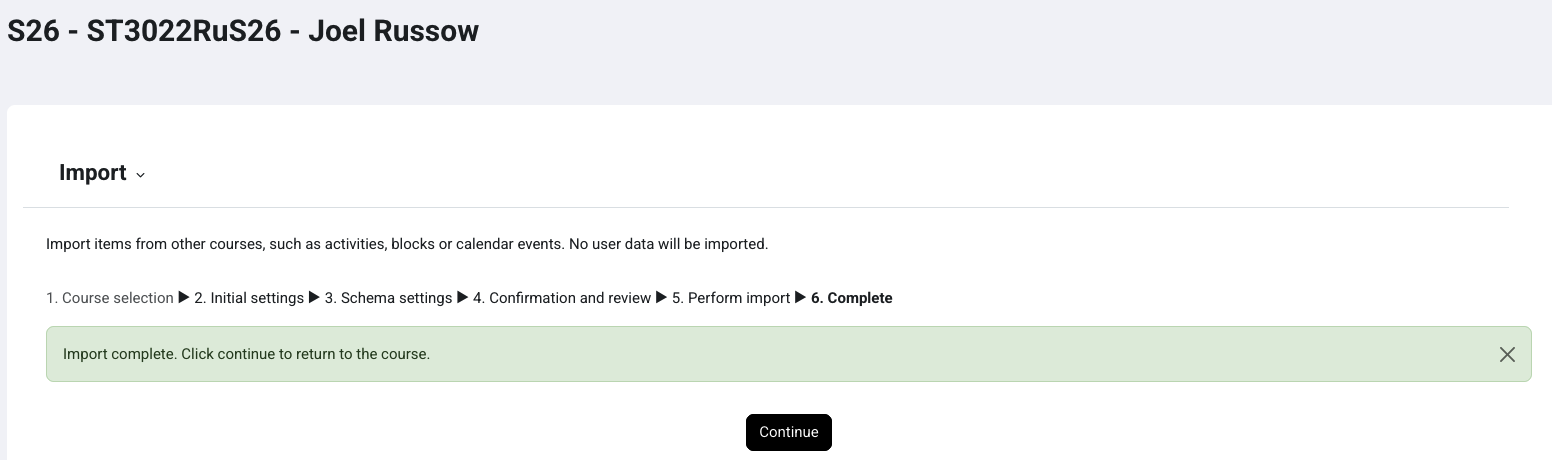Viewport: 1552px width, 460px height.
Task: Click arrow icon after Course selection
Action: coord(184,297)
